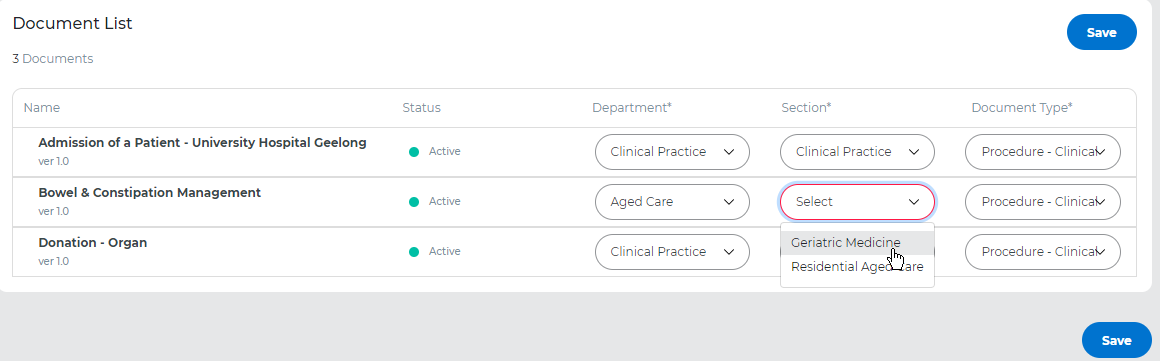Image resolution: width=1160 pixels, height=361 pixels.
Task: Click the Active status dot for Bowel & Constipation
Action: point(414,202)
